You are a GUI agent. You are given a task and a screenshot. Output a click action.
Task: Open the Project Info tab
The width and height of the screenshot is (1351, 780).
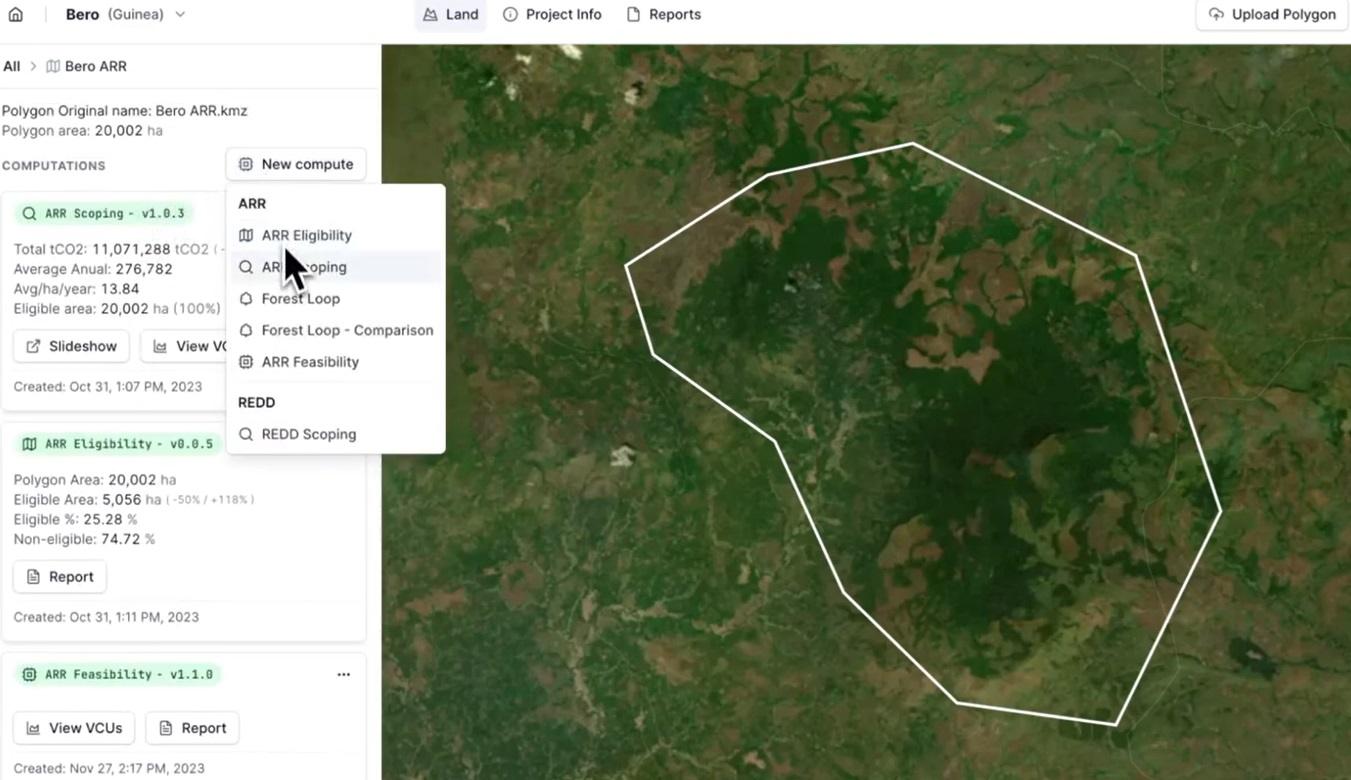click(552, 14)
